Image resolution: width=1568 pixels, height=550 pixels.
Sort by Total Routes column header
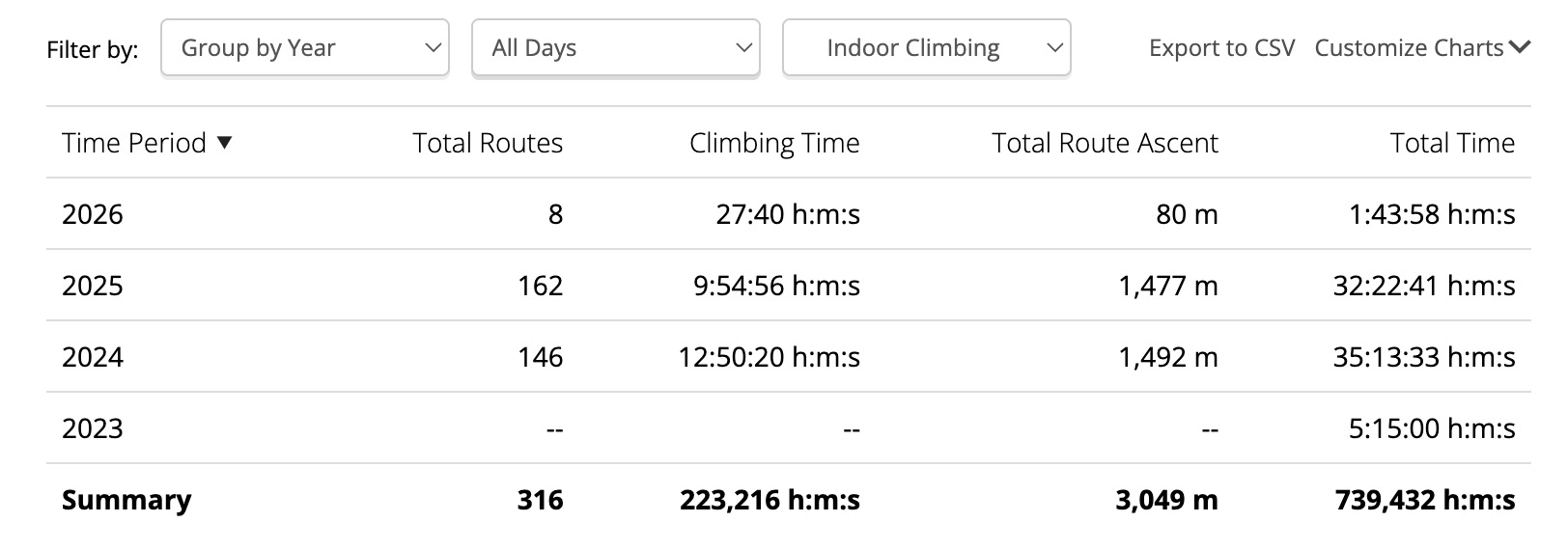[488, 143]
